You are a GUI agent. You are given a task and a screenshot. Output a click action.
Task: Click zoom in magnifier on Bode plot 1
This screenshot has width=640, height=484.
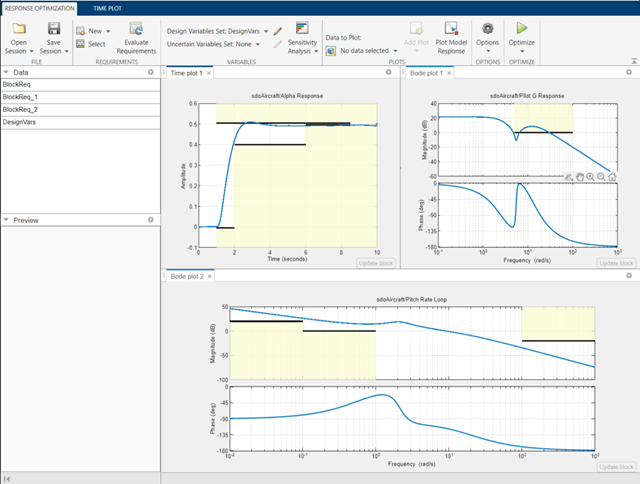590,176
